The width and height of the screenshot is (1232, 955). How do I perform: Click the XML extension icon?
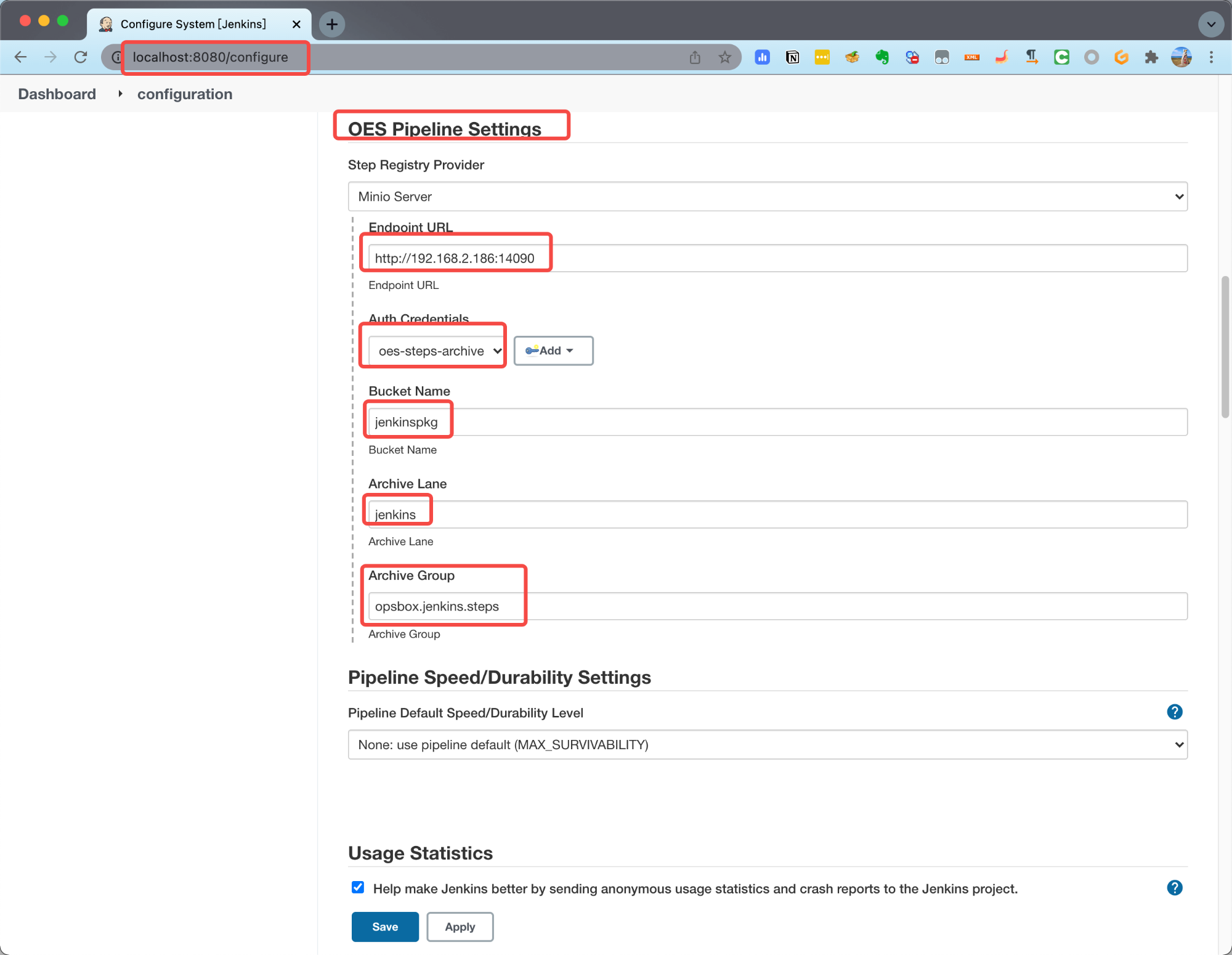click(x=972, y=57)
